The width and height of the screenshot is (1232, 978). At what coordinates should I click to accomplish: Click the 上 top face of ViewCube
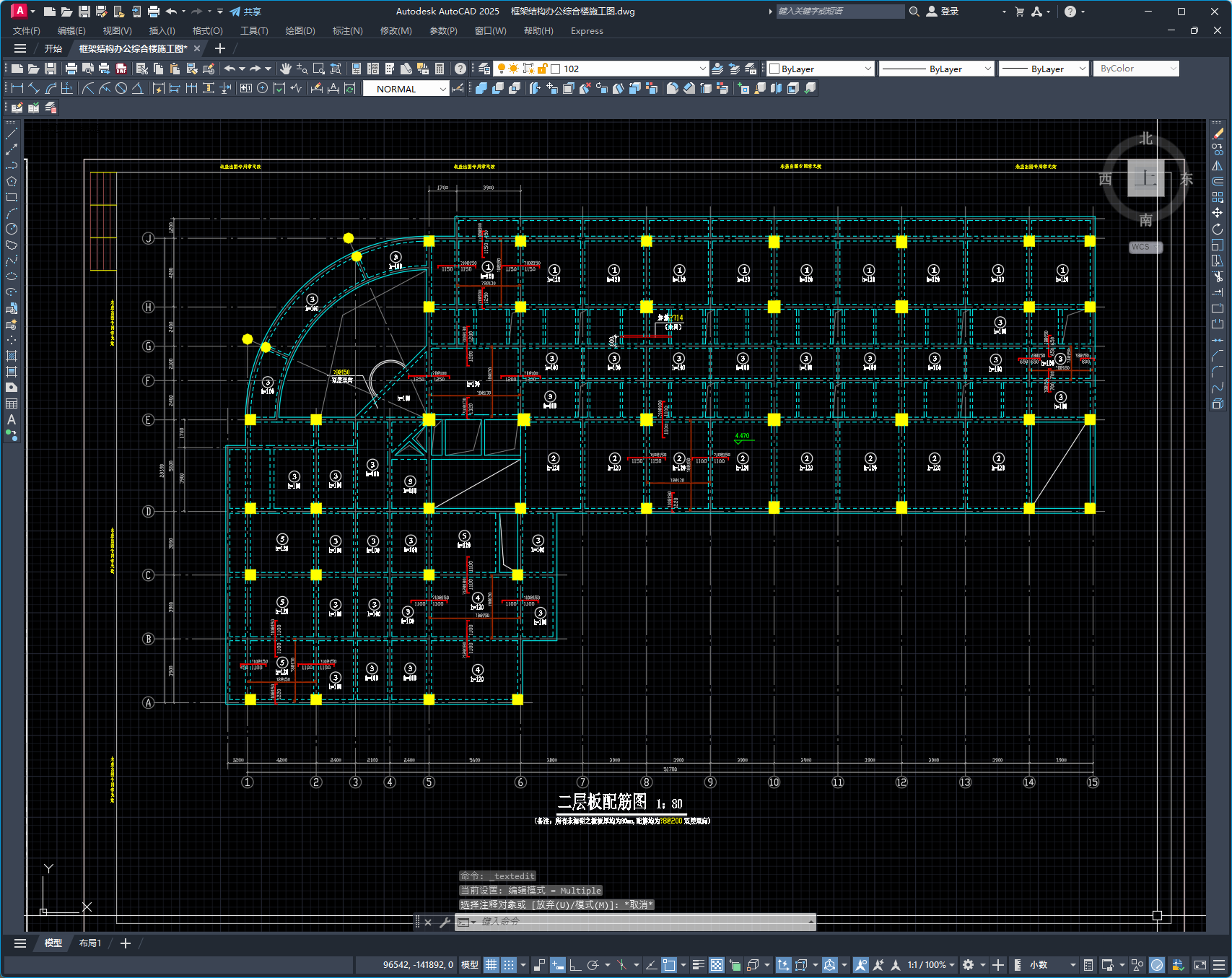click(x=1146, y=178)
